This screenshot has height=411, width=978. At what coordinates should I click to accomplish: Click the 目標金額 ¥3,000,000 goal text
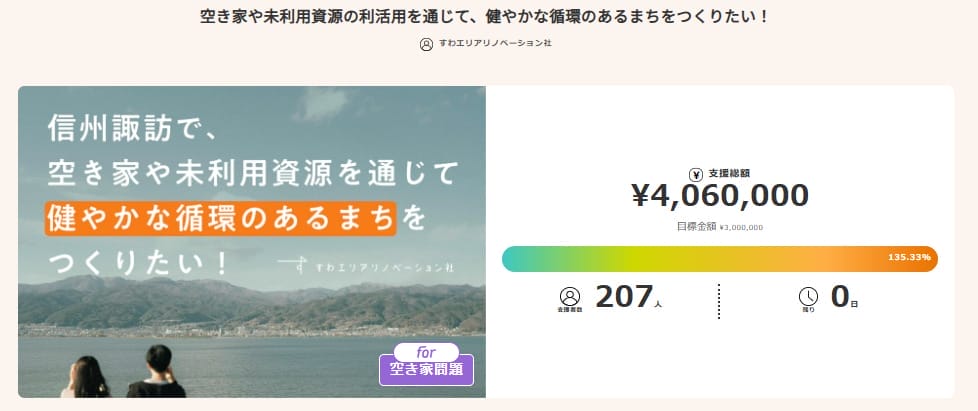719,227
